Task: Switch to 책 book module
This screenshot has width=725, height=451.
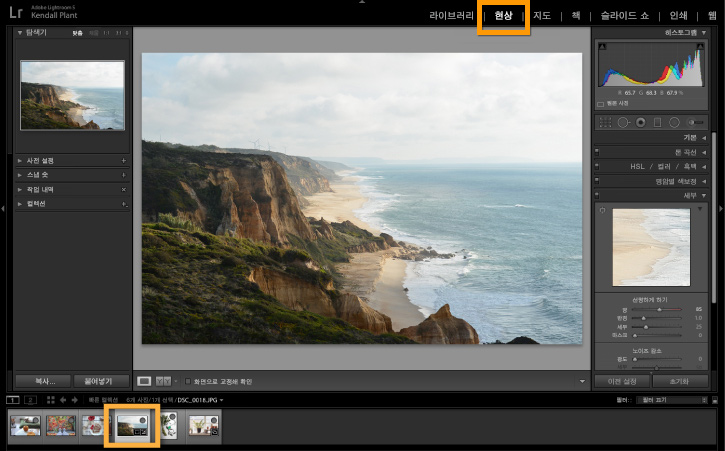Action: point(576,15)
